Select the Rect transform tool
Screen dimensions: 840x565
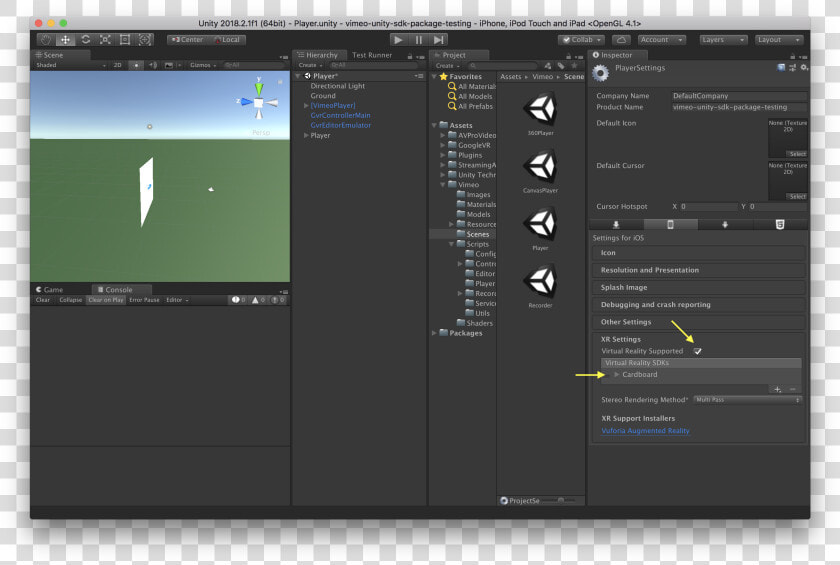125,40
